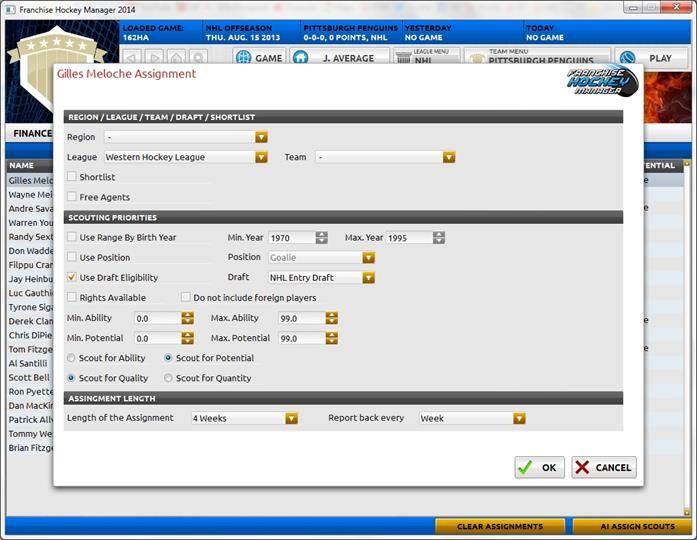Click the back arrow navigation icon
The image size is (697, 540).
131,58
